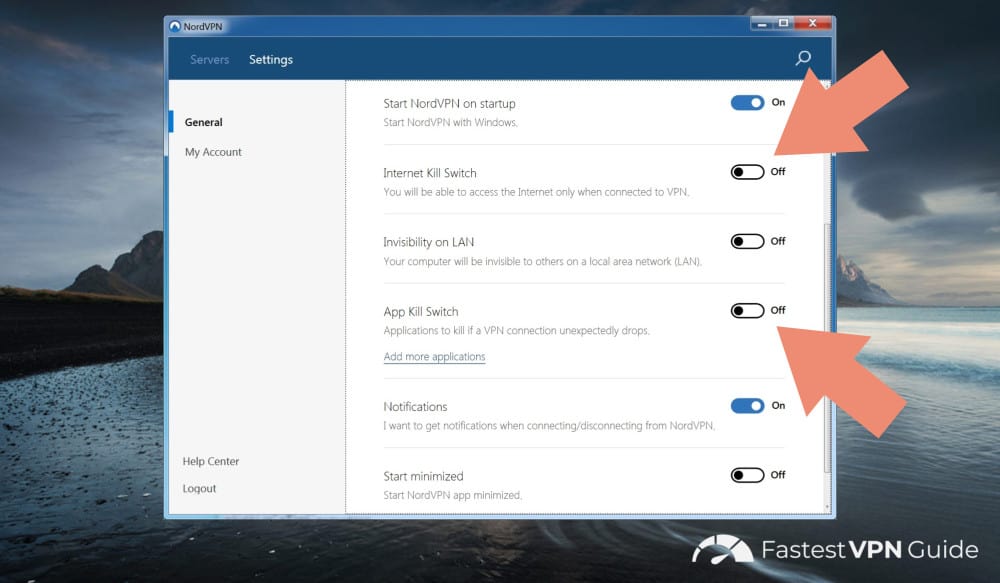Minimize the NordVPN window

761,24
